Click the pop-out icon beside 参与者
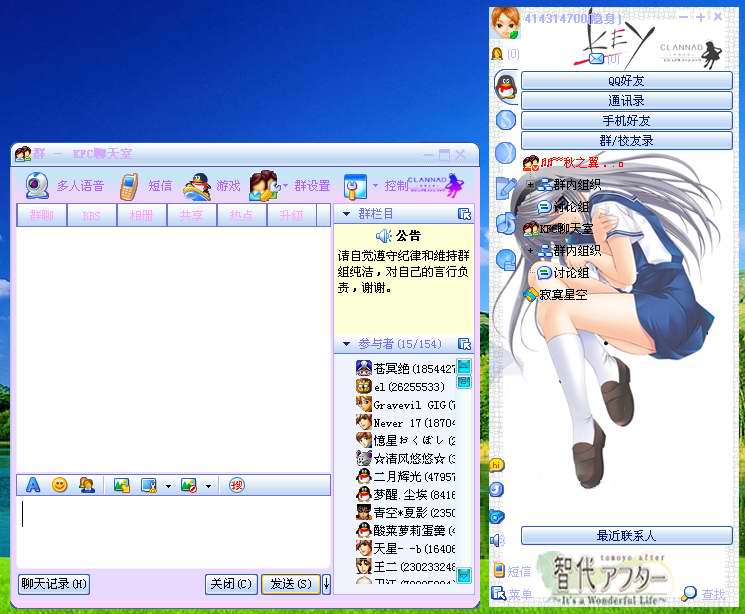This screenshot has height=614, width=745. (464, 344)
